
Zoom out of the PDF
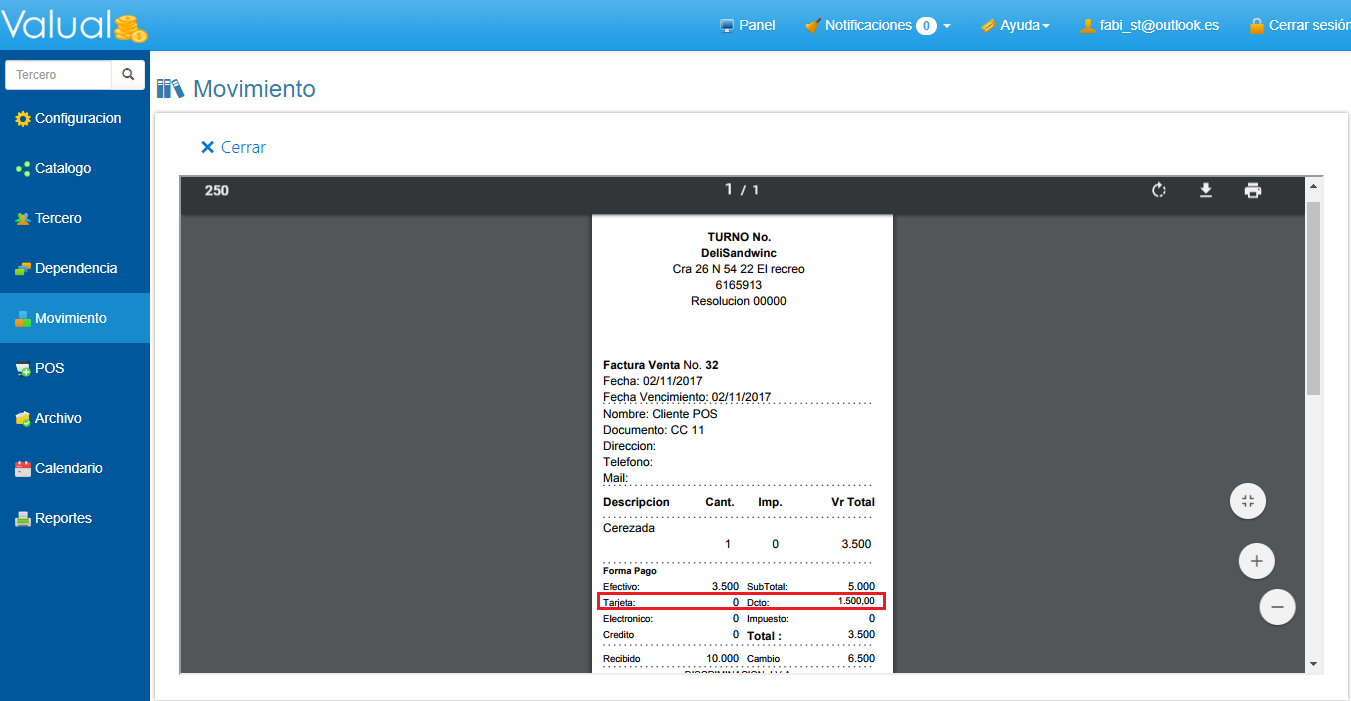click(x=1277, y=606)
